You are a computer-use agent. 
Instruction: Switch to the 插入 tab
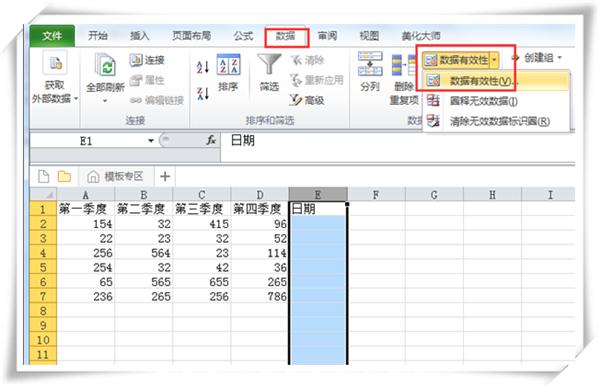click(x=140, y=36)
